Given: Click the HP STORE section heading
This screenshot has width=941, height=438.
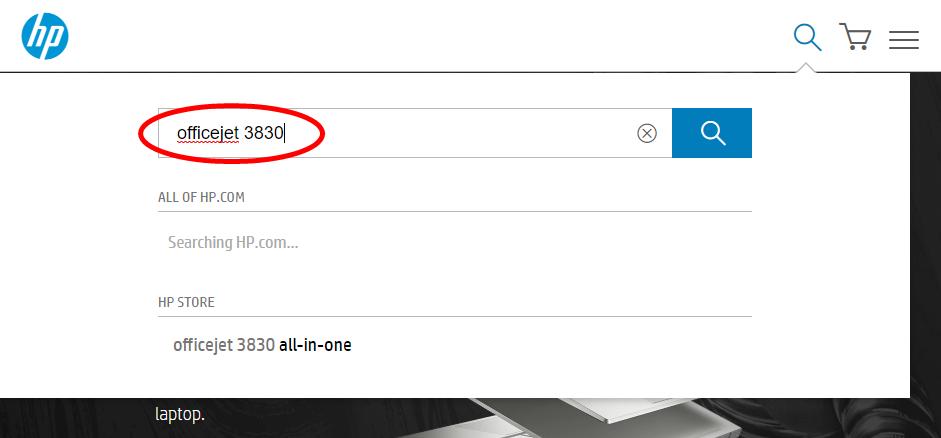Looking at the screenshot, I should click(186, 302).
